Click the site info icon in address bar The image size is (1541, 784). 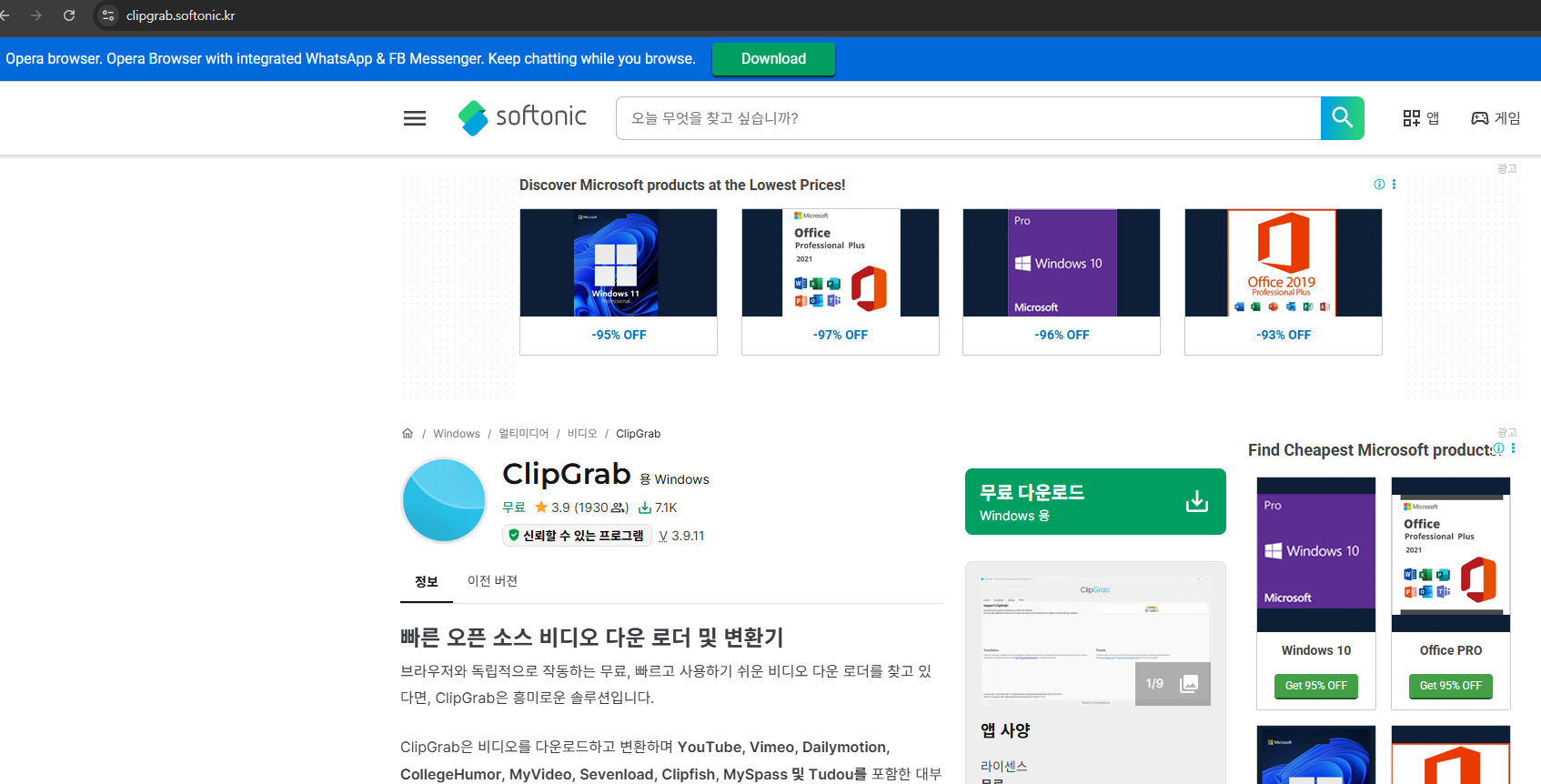(x=108, y=15)
